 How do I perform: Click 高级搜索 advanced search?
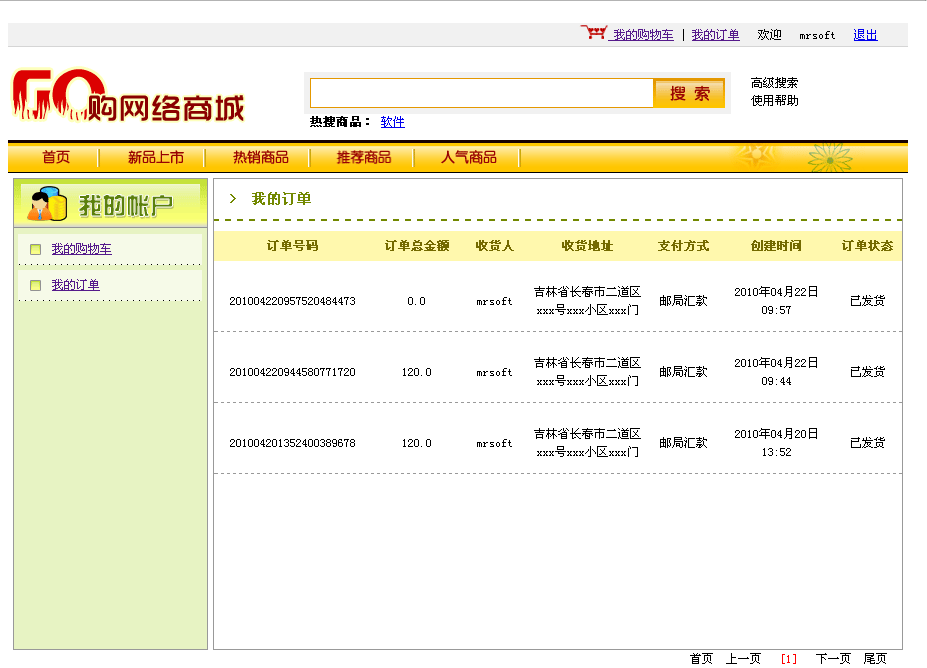click(774, 83)
